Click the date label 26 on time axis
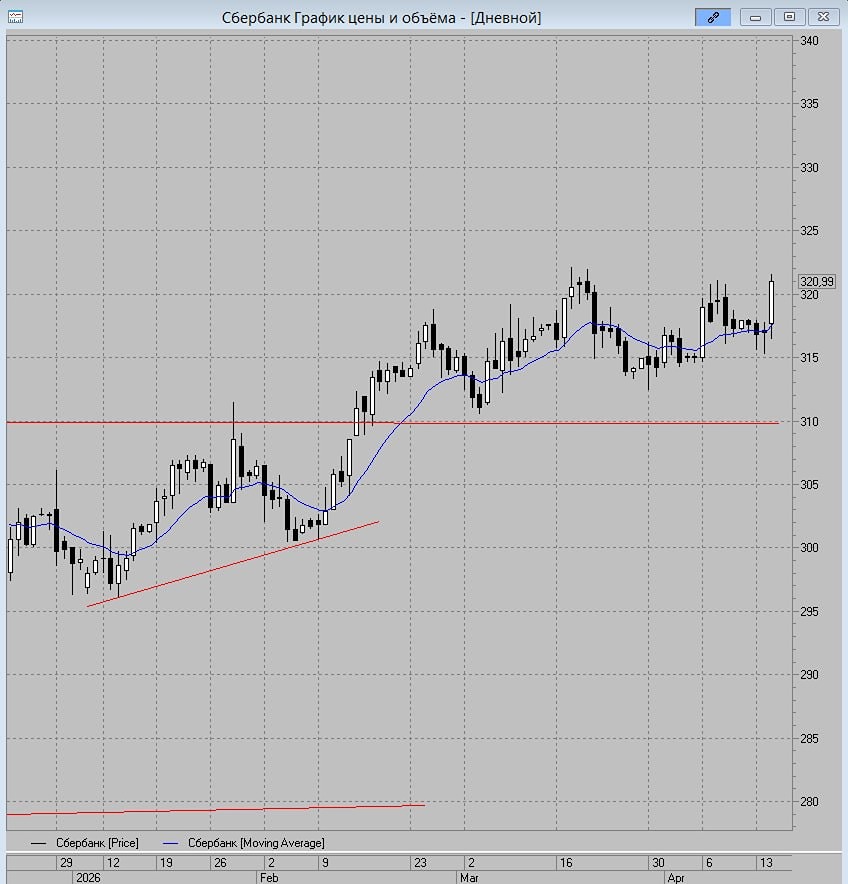Viewport: 848px width, 884px height. pyautogui.click(x=220, y=863)
